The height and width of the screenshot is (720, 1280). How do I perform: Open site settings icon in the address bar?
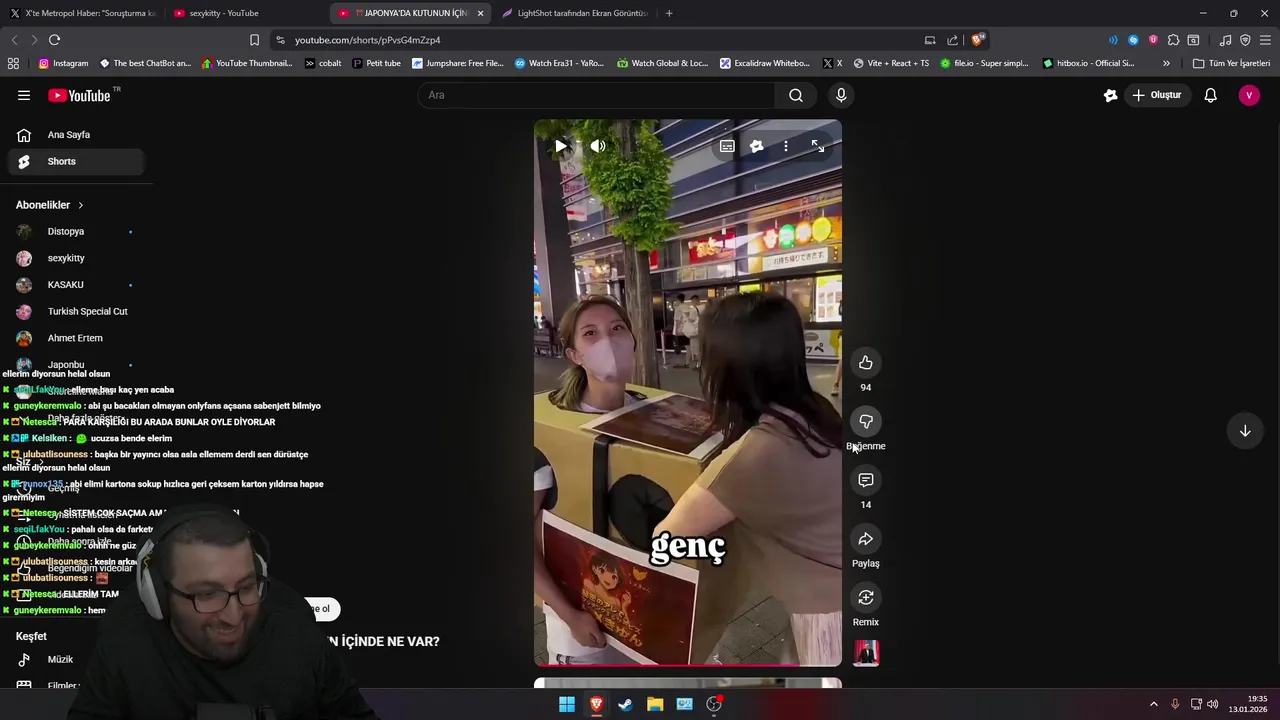tap(280, 40)
